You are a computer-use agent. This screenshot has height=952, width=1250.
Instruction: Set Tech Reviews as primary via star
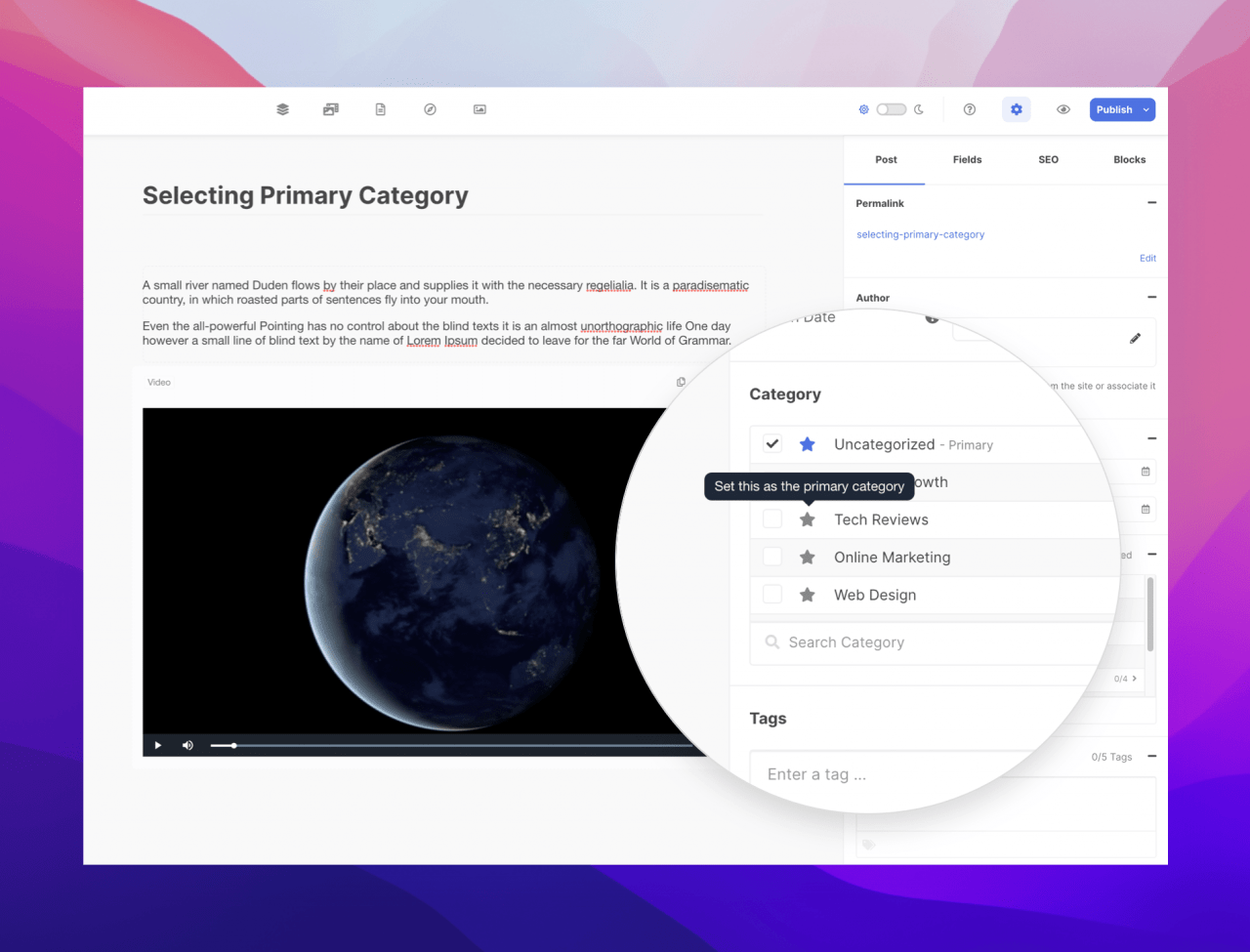coord(808,519)
